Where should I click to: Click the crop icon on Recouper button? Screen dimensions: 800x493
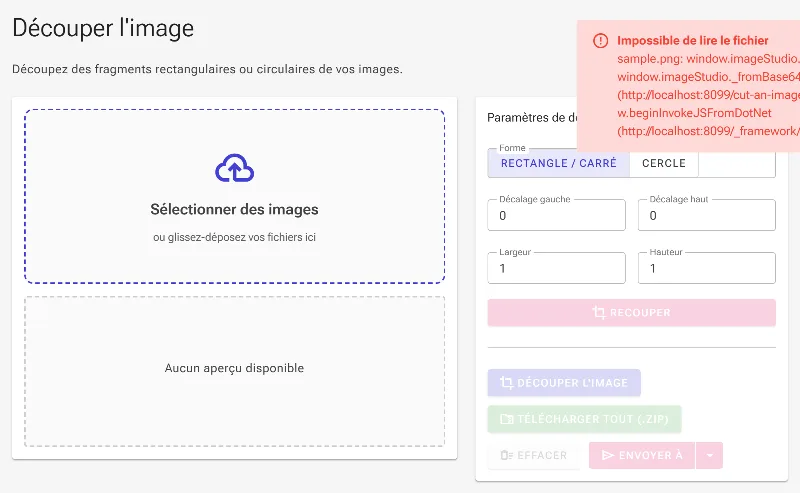coord(599,312)
